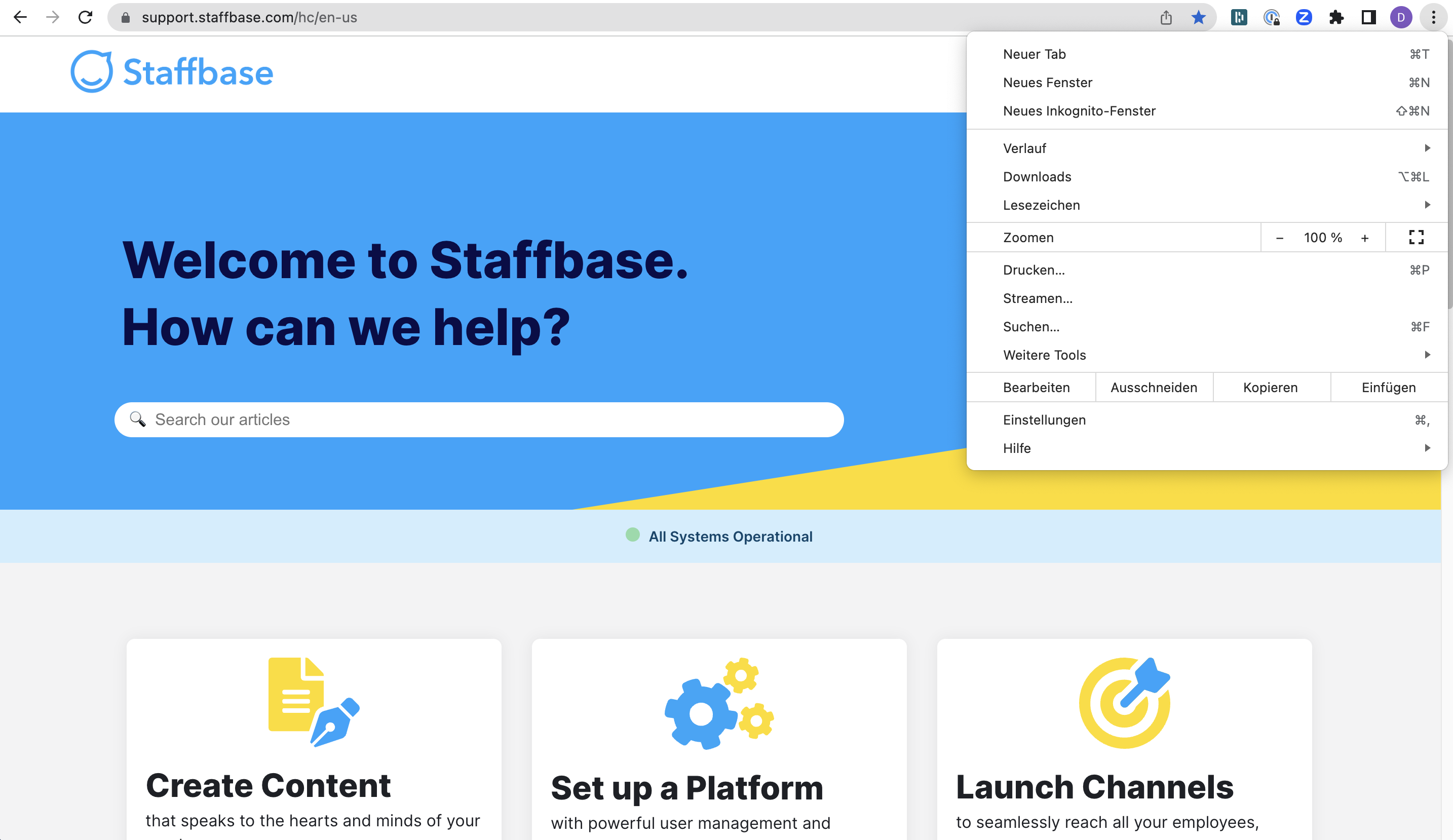Go back with the browser back arrow
Screen dimensions: 1453x840
click(20, 17)
